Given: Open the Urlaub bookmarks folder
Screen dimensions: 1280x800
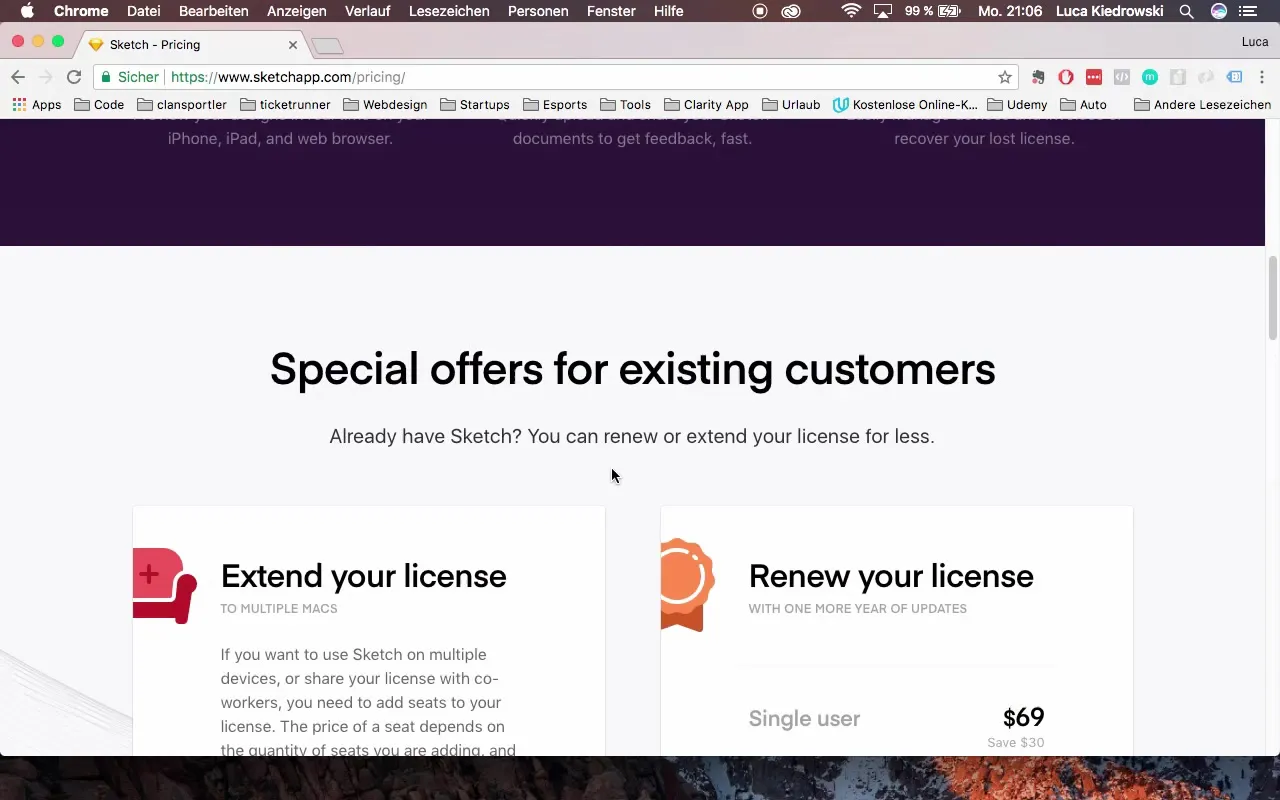Looking at the screenshot, I should click(x=791, y=104).
